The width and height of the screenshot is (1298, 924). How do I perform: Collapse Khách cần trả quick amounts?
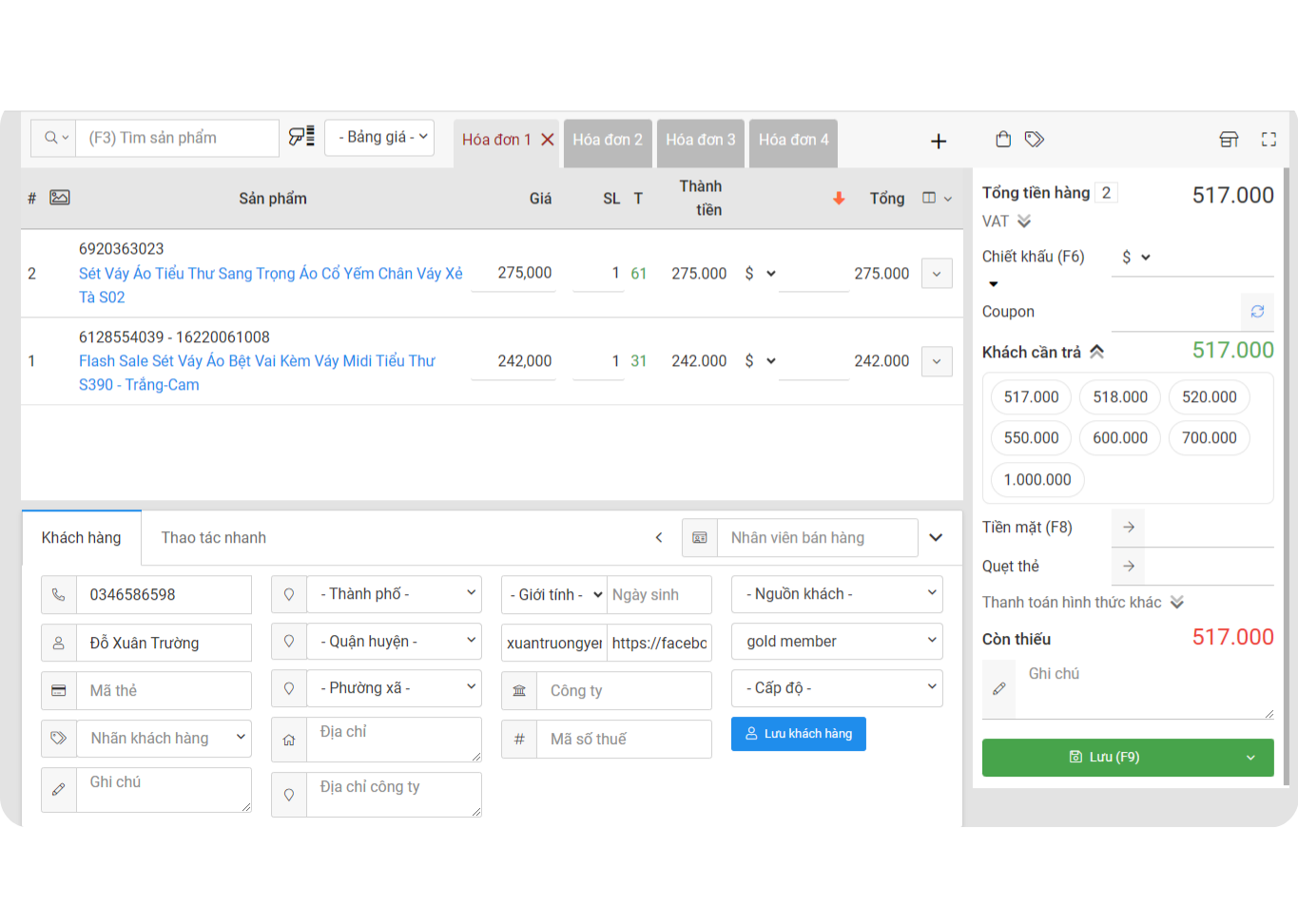(1096, 352)
